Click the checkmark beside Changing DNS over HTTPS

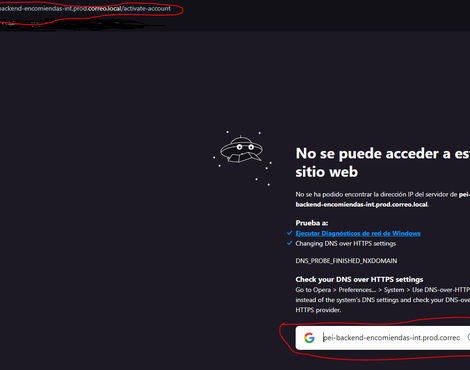[x=289, y=243]
